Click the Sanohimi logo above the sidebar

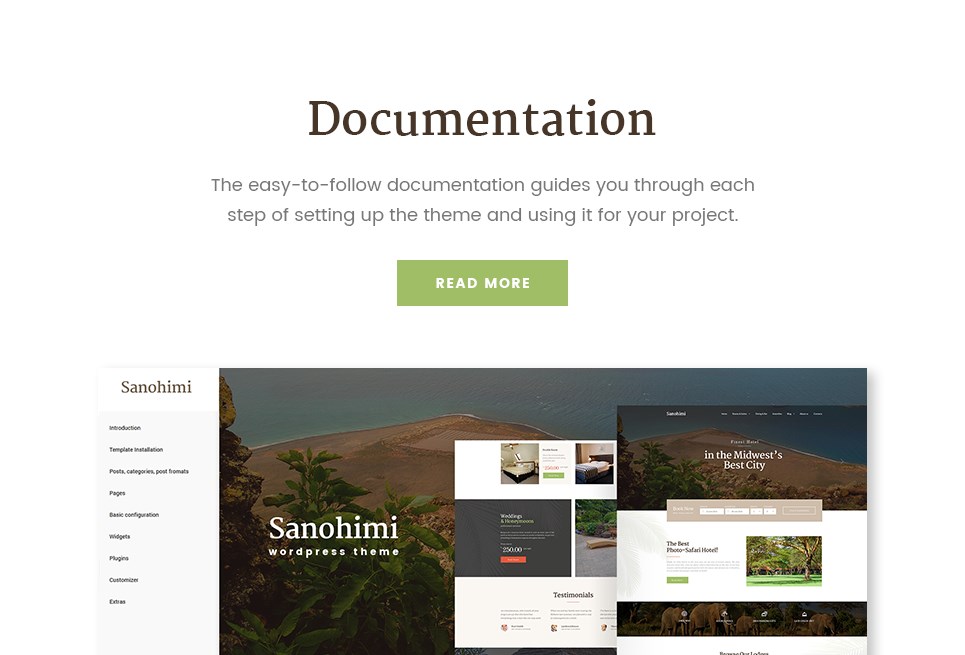click(156, 387)
